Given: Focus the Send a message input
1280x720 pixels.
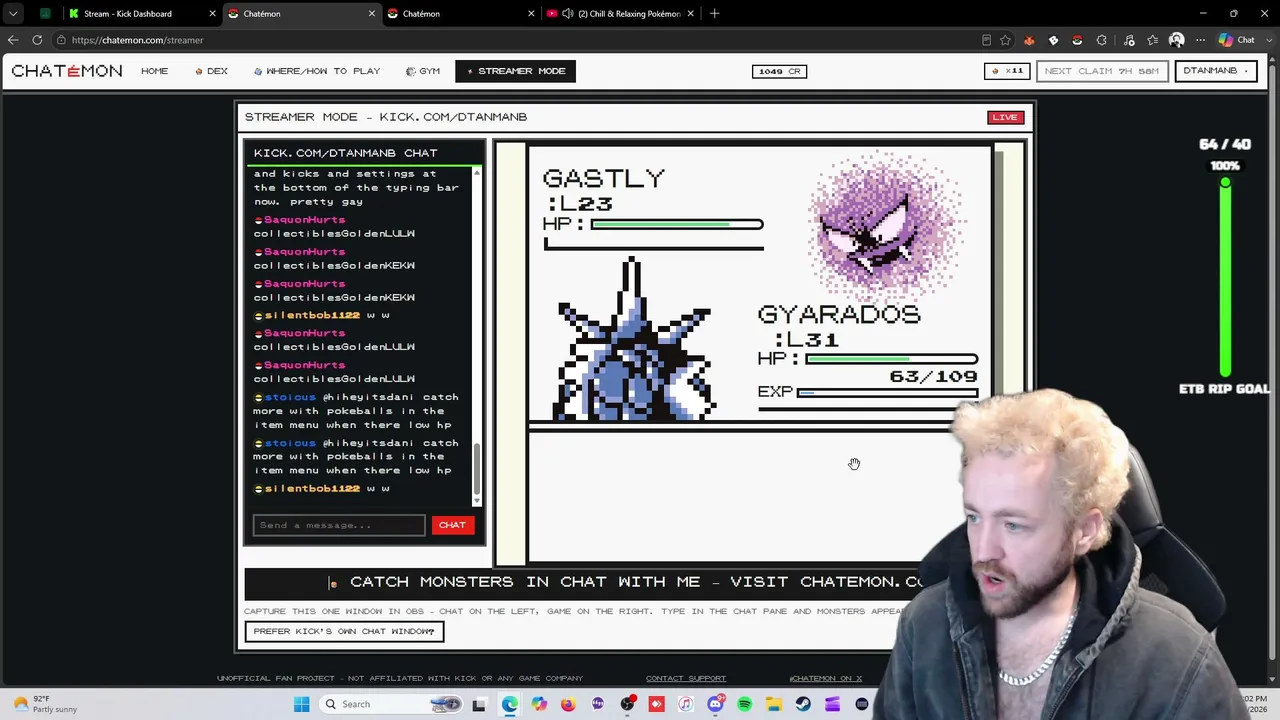Looking at the screenshot, I should pyautogui.click(x=339, y=525).
